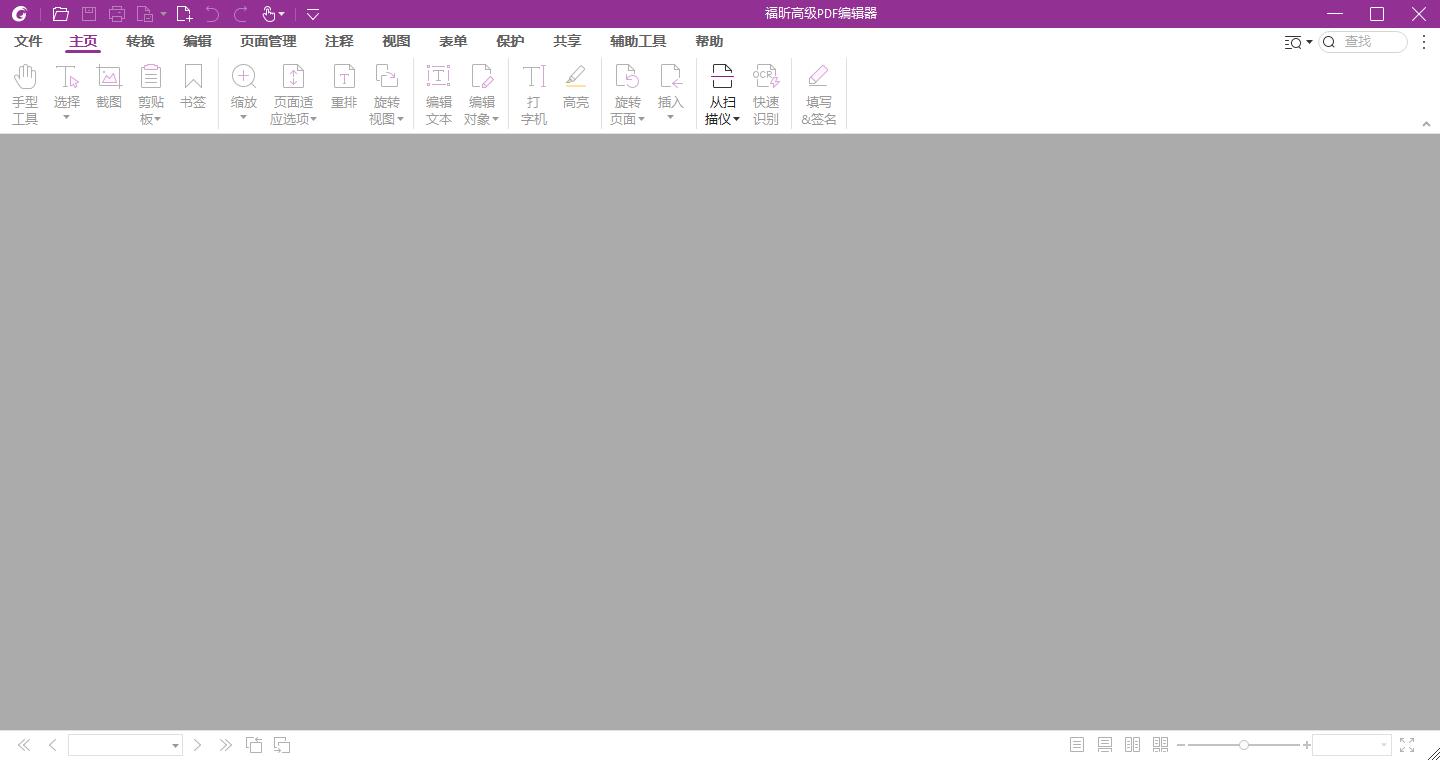Image resolution: width=1440 pixels, height=760 pixels.
Task: Open the page number combo box dropdown
Action: (x=175, y=745)
